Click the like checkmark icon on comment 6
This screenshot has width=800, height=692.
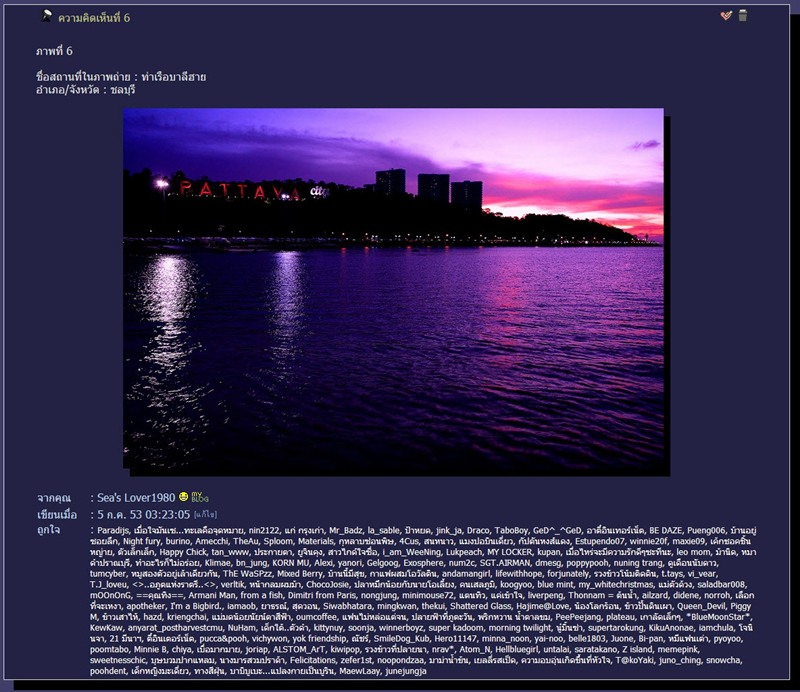(726, 16)
